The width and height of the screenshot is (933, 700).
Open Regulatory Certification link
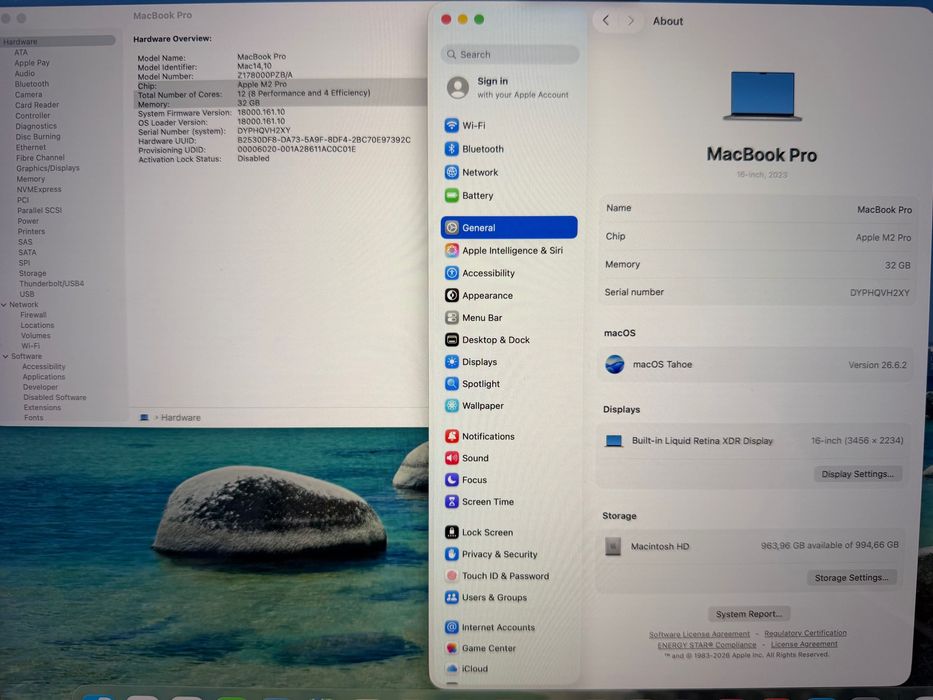point(805,633)
